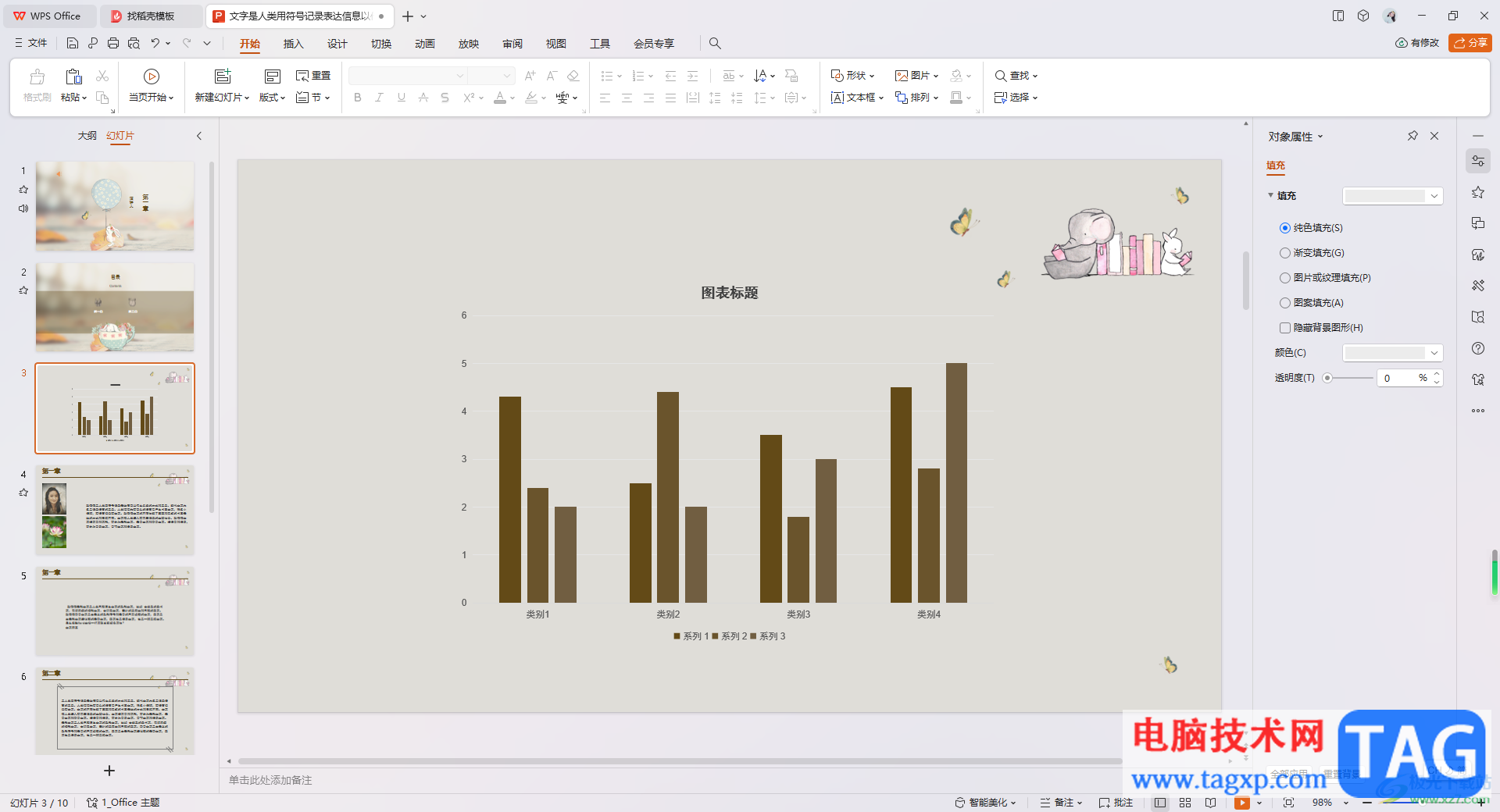This screenshot has height=812, width=1500.
Task: Click the transparency slider handle
Action: 1327,378
